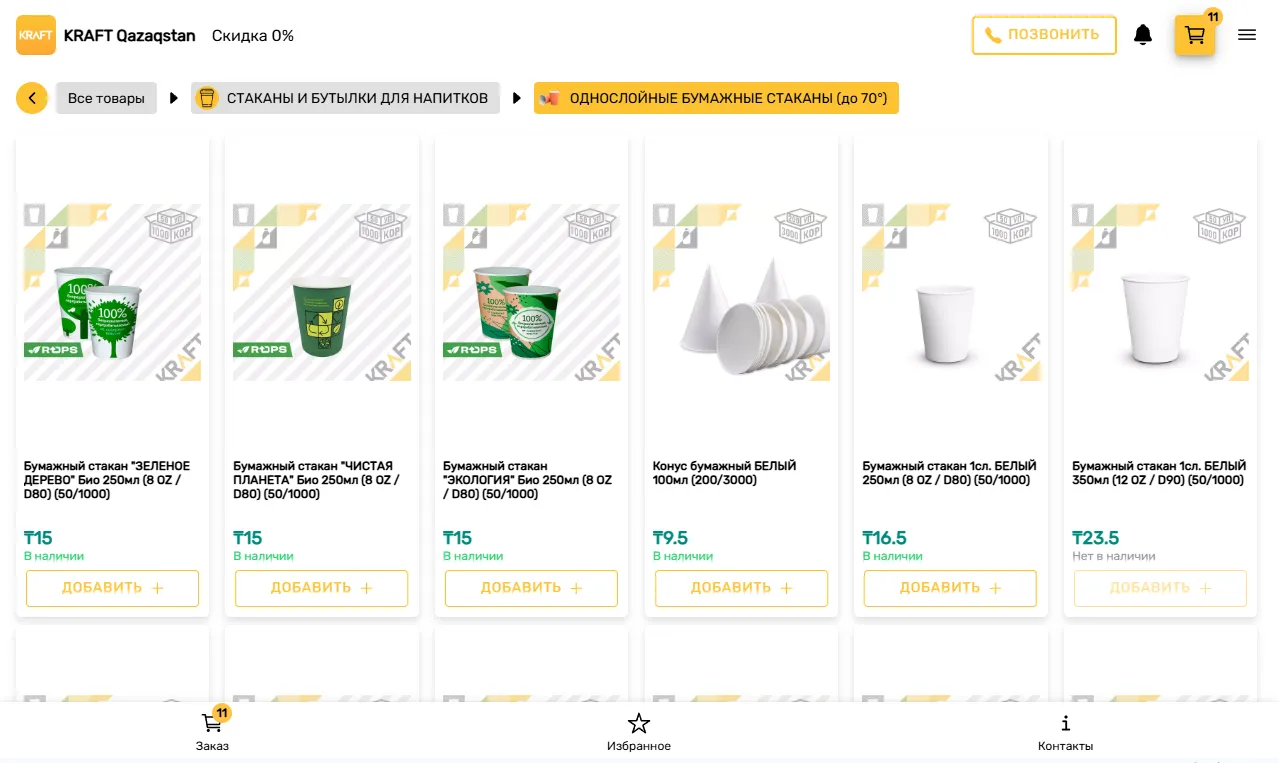
Task: Click the ПОЗВОНИТЬ call button
Action: coord(1044,35)
